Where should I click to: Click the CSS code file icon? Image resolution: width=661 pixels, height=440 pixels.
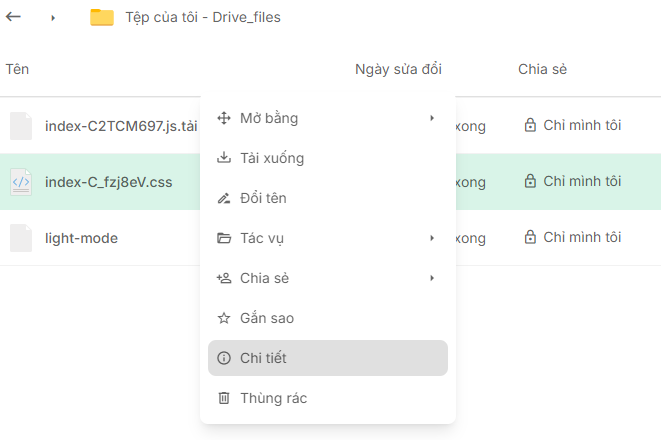21,182
